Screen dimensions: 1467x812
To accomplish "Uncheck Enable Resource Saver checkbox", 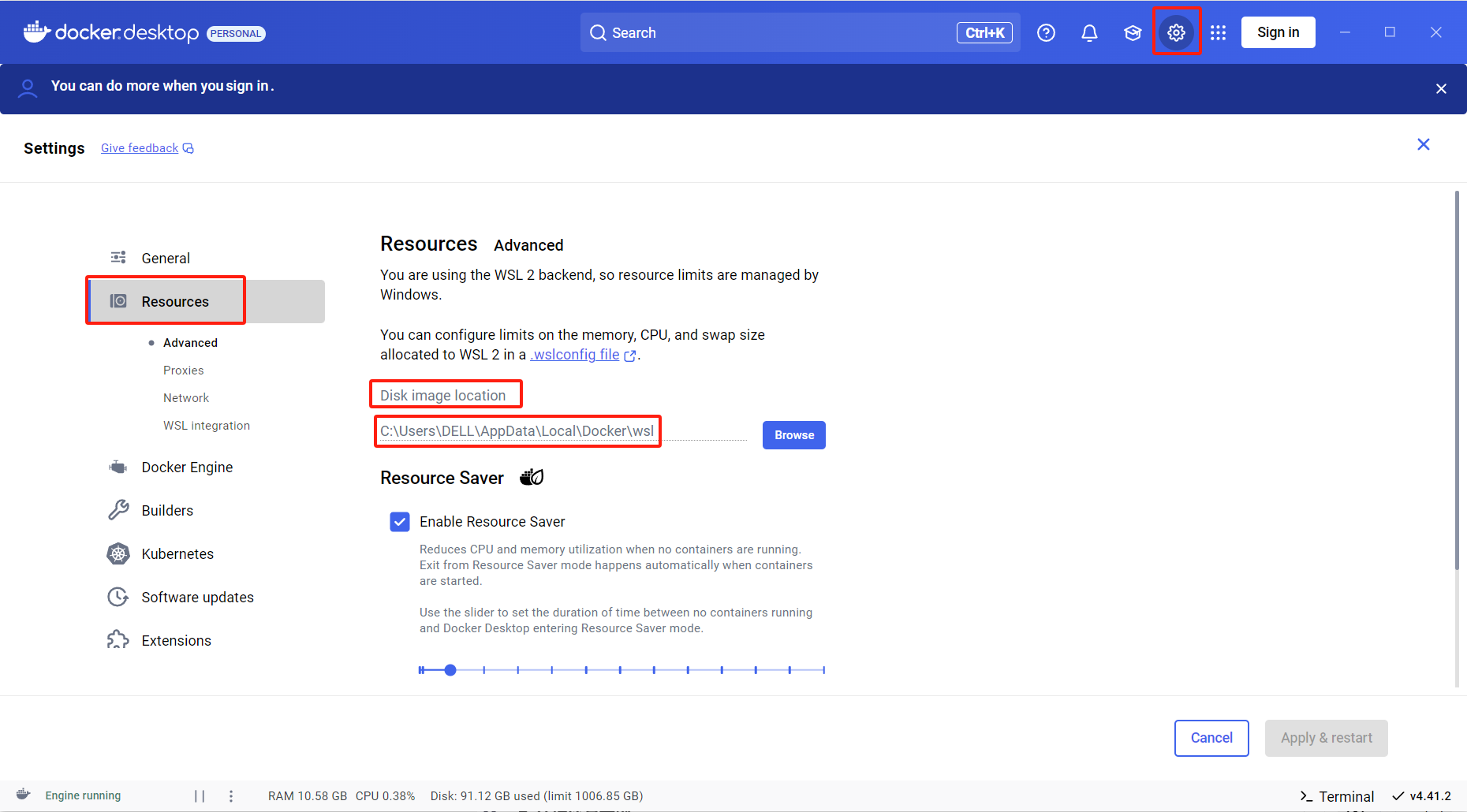I will (400, 522).
